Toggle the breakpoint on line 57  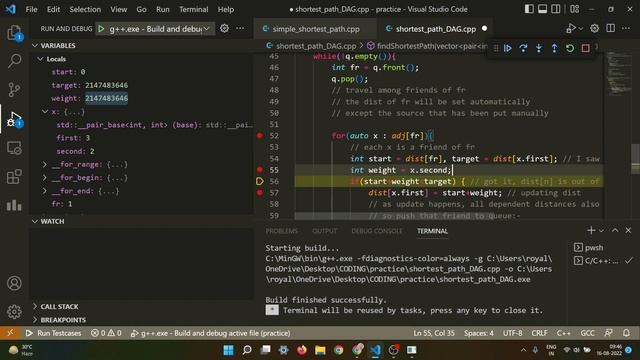(260, 192)
